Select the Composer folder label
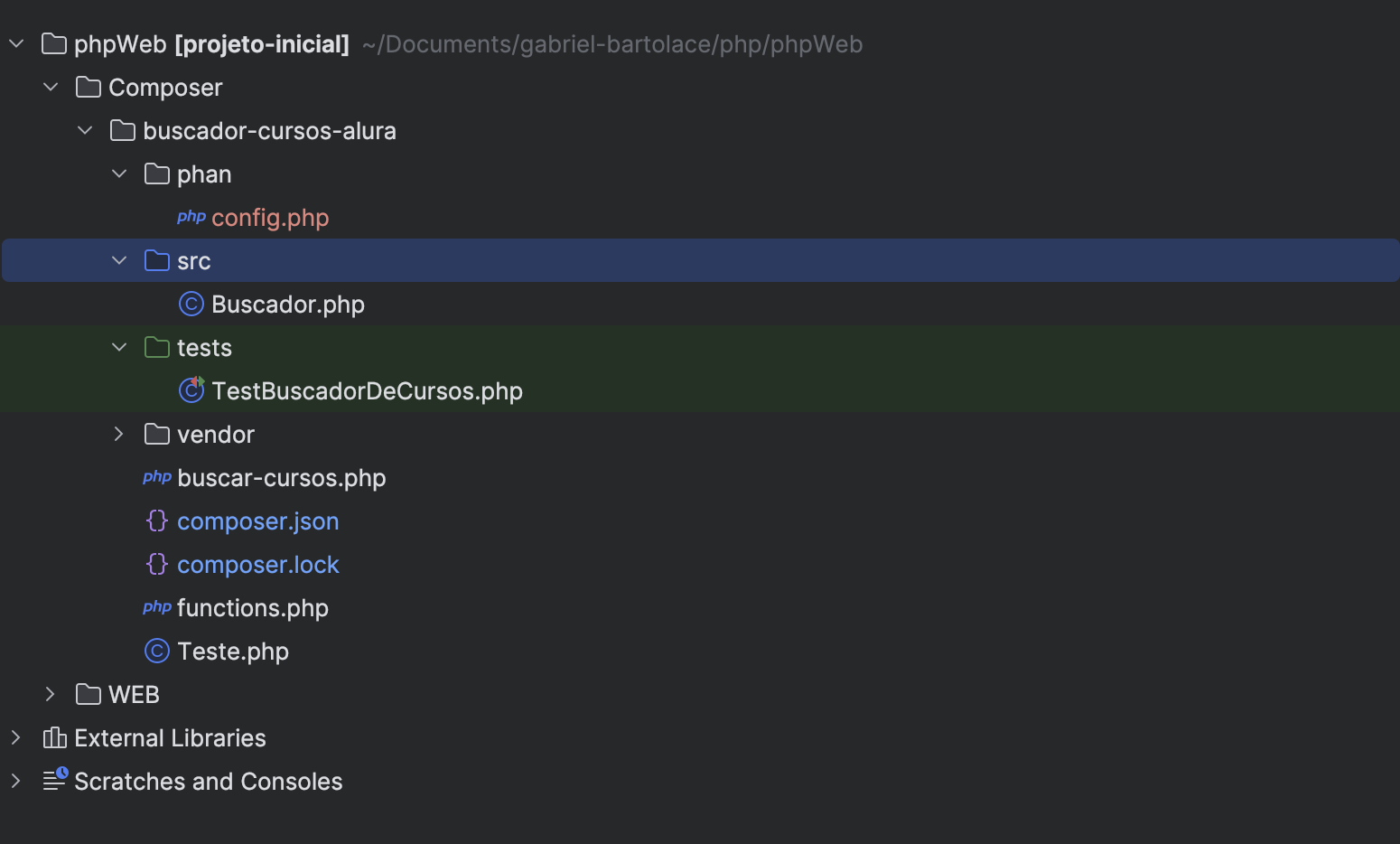Image resolution: width=1400 pixels, height=844 pixels. [x=165, y=88]
